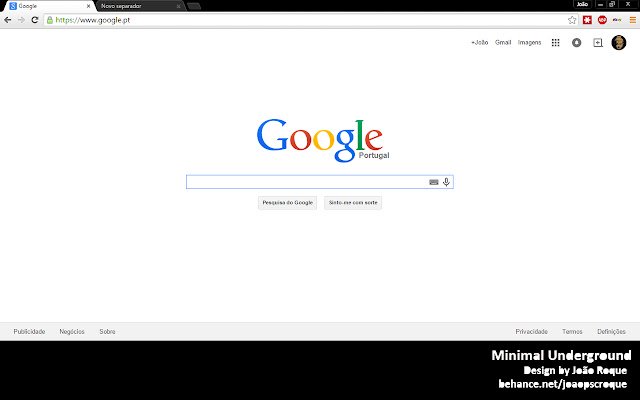Open the Termos footer link

point(572,331)
